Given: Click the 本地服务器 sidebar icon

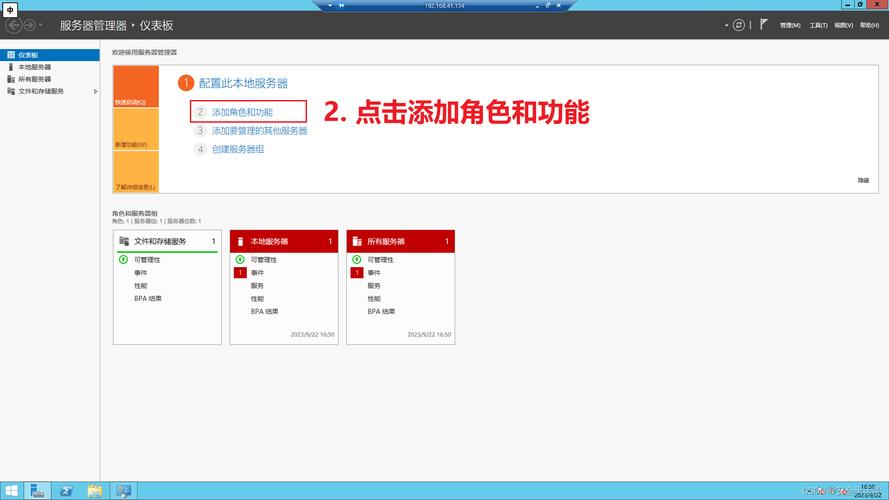Looking at the screenshot, I should (11, 67).
